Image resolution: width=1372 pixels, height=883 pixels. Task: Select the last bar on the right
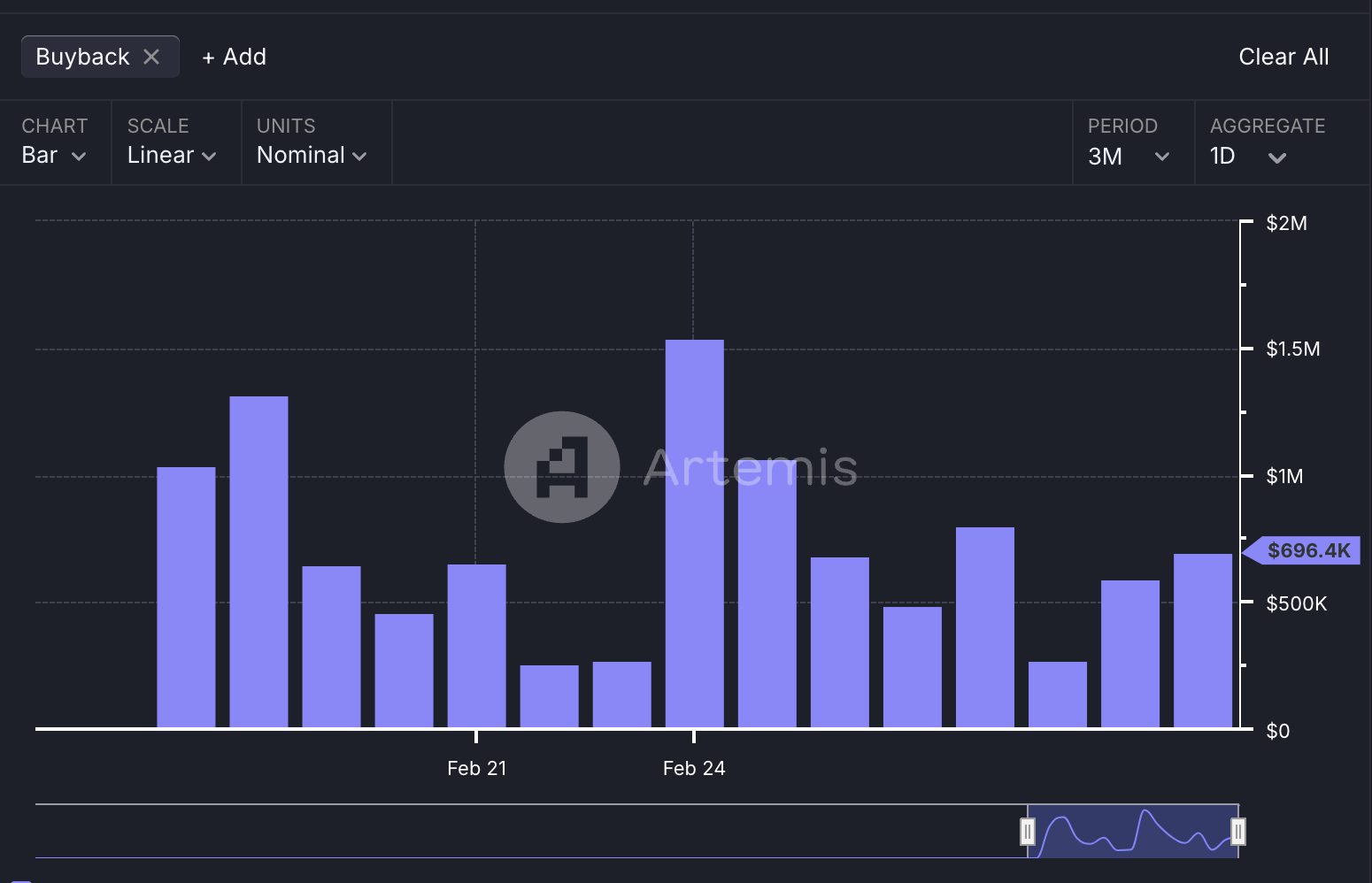click(1202, 641)
